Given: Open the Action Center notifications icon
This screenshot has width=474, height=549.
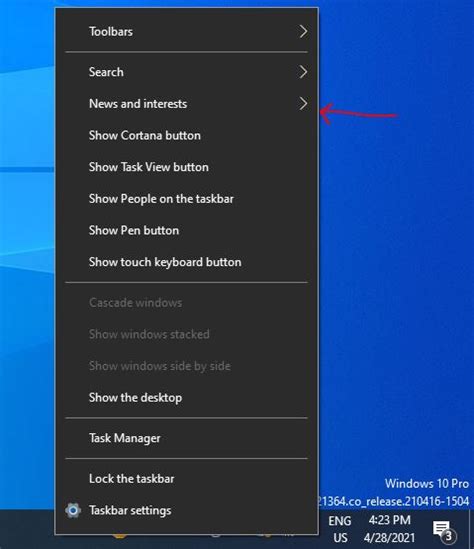Looking at the screenshot, I should [444, 531].
